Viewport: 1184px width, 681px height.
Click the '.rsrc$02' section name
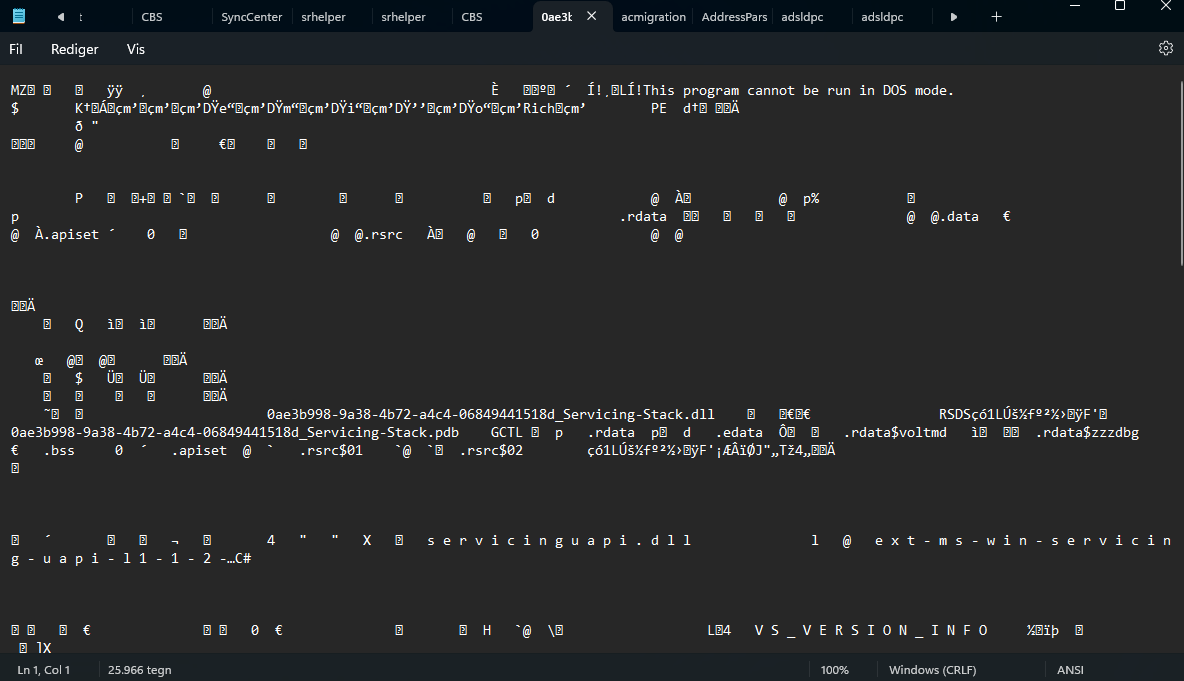(491, 451)
